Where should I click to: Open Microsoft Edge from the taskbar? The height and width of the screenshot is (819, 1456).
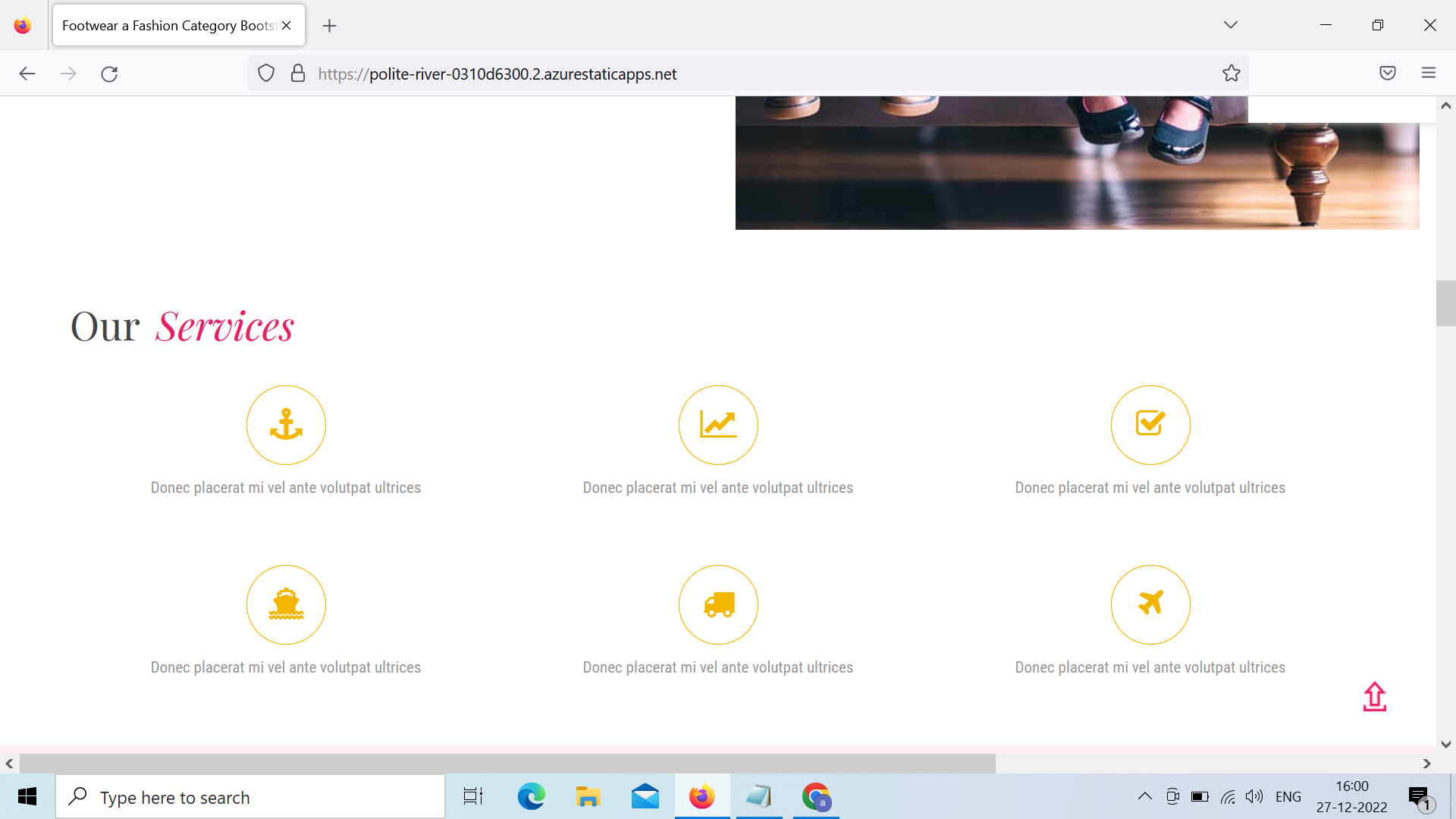point(531,797)
